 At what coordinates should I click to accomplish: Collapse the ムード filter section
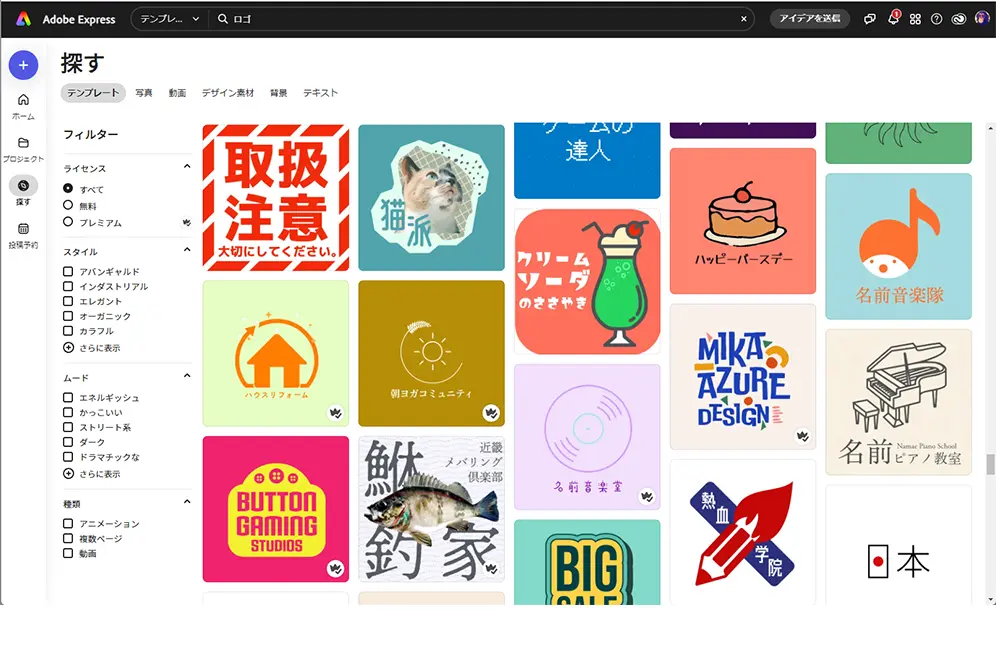coord(187,376)
